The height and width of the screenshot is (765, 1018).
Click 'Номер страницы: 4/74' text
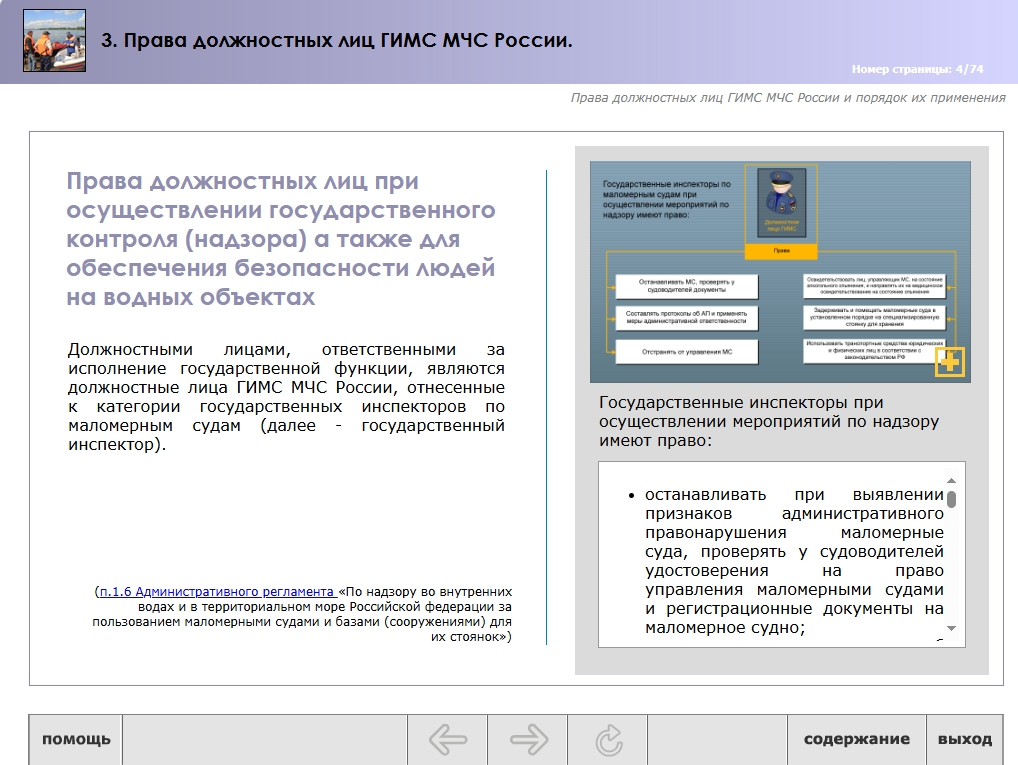[x=917, y=69]
